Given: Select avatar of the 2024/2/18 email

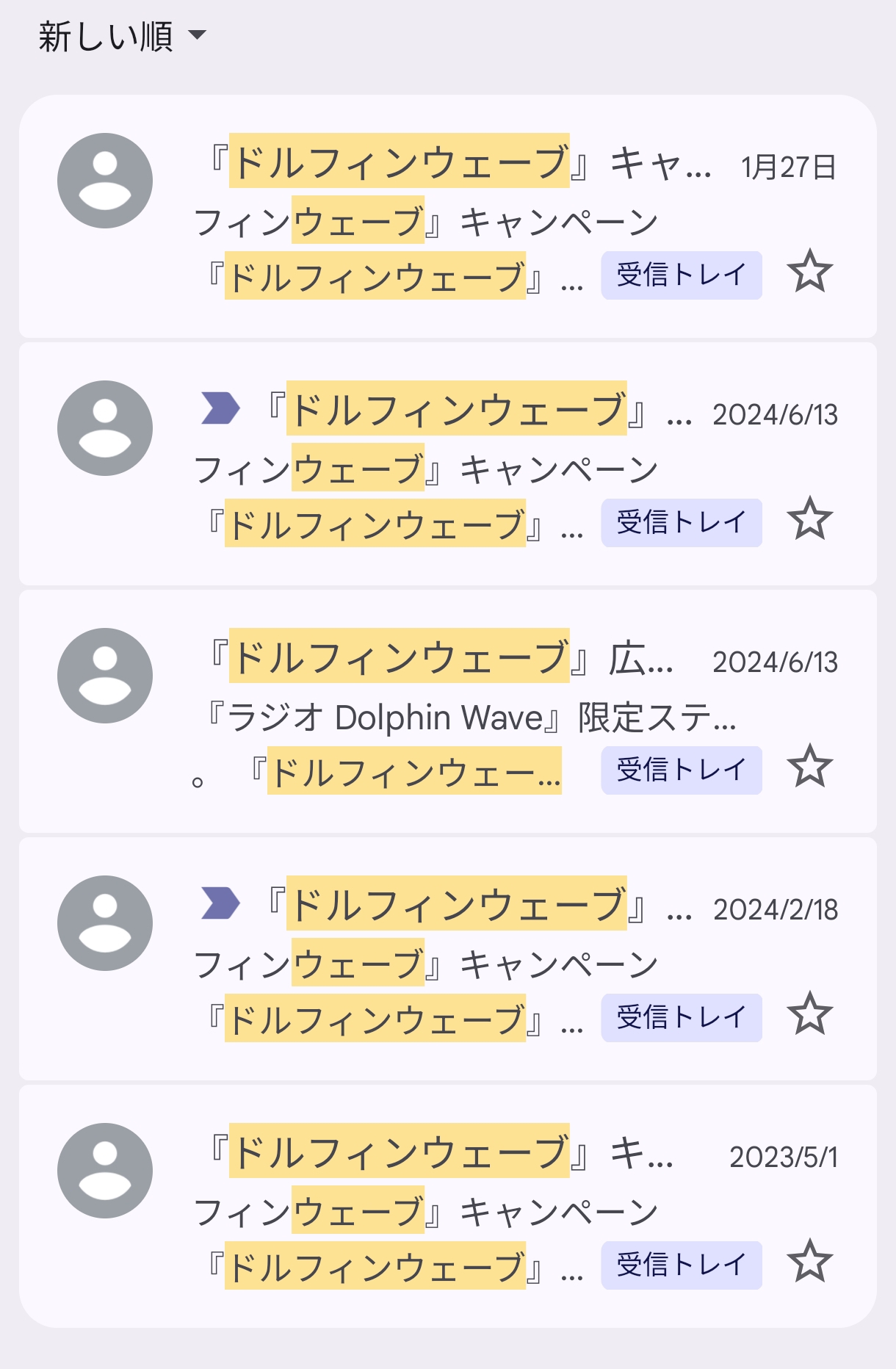Looking at the screenshot, I should pyautogui.click(x=105, y=923).
